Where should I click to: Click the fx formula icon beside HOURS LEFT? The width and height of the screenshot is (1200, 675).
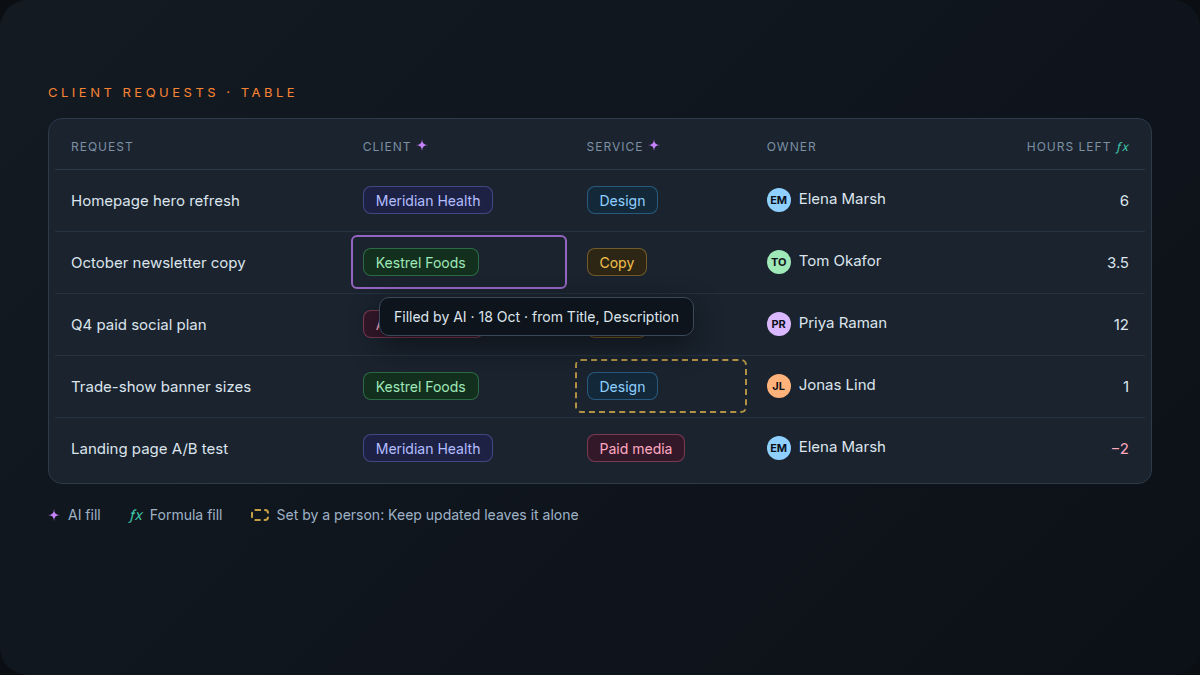1123,147
